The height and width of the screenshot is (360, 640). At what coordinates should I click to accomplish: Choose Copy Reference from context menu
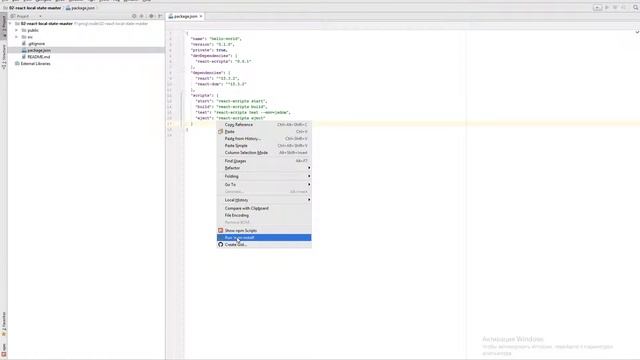[264, 125]
